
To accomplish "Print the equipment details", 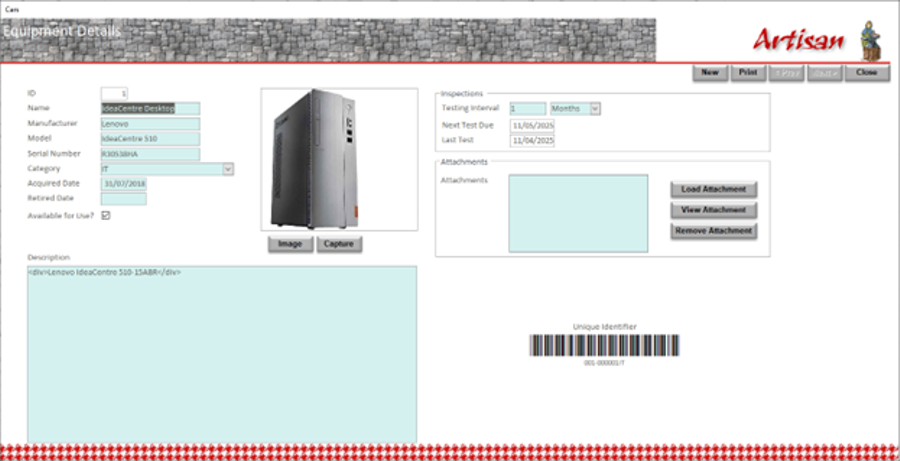I will pos(746,73).
